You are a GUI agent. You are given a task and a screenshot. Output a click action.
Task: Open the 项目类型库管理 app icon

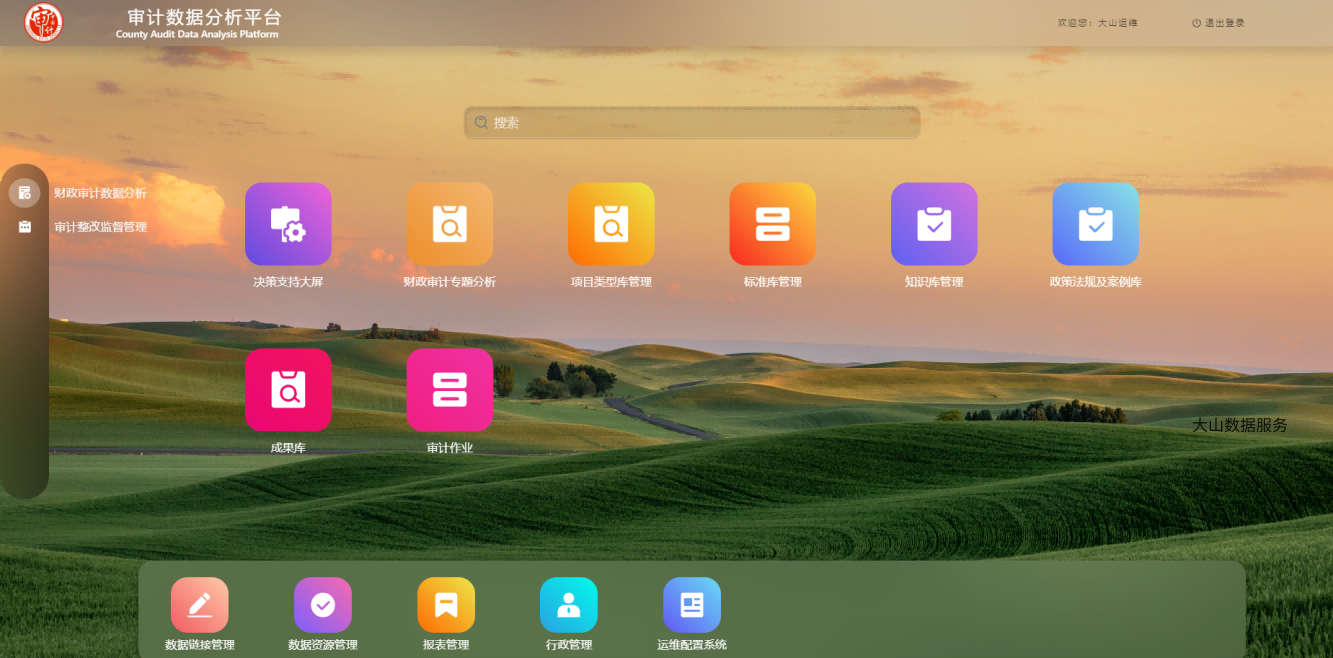[611, 225]
